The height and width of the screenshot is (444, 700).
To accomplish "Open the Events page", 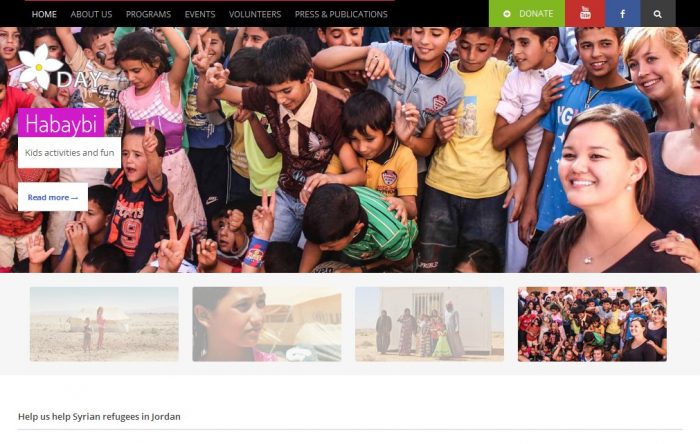I will click(200, 14).
